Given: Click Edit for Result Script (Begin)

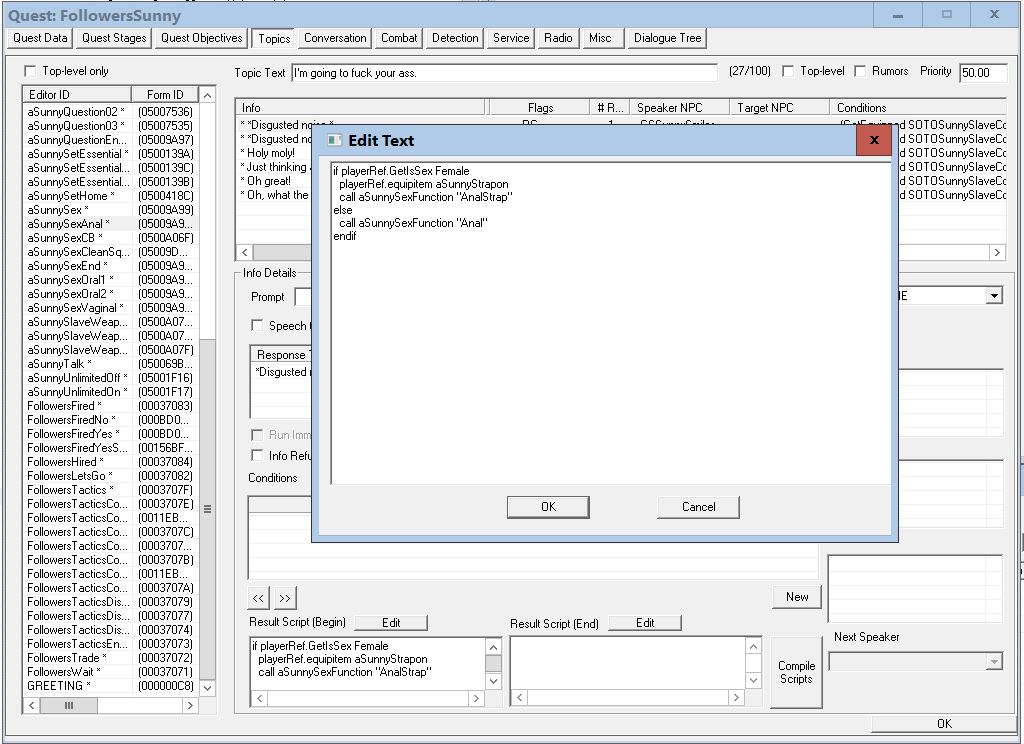Looking at the screenshot, I should (x=391, y=623).
